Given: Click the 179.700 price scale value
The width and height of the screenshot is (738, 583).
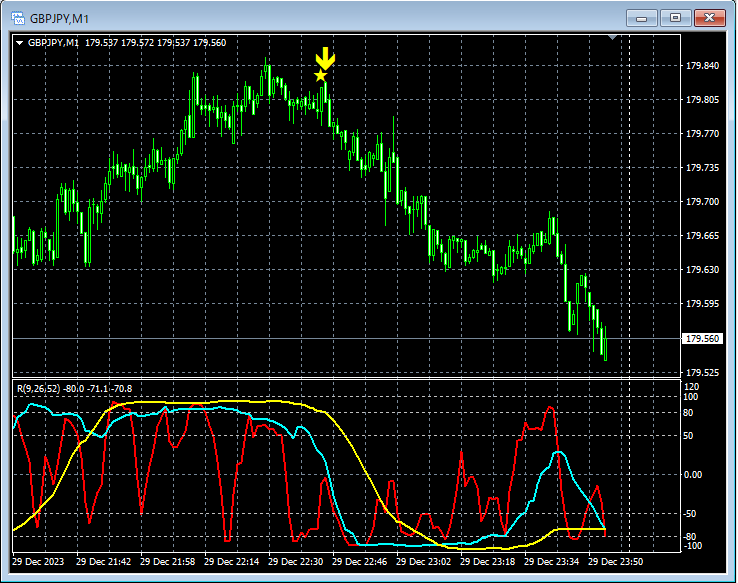Looking at the screenshot, I should [x=702, y=202].
